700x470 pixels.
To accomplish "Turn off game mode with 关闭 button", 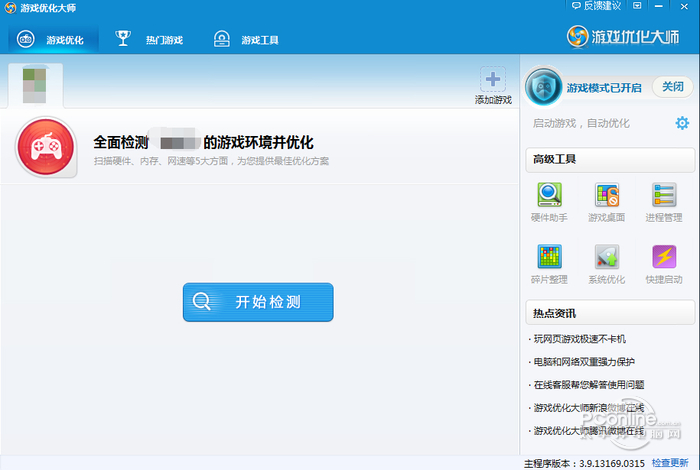I will [x=672, y=87].
